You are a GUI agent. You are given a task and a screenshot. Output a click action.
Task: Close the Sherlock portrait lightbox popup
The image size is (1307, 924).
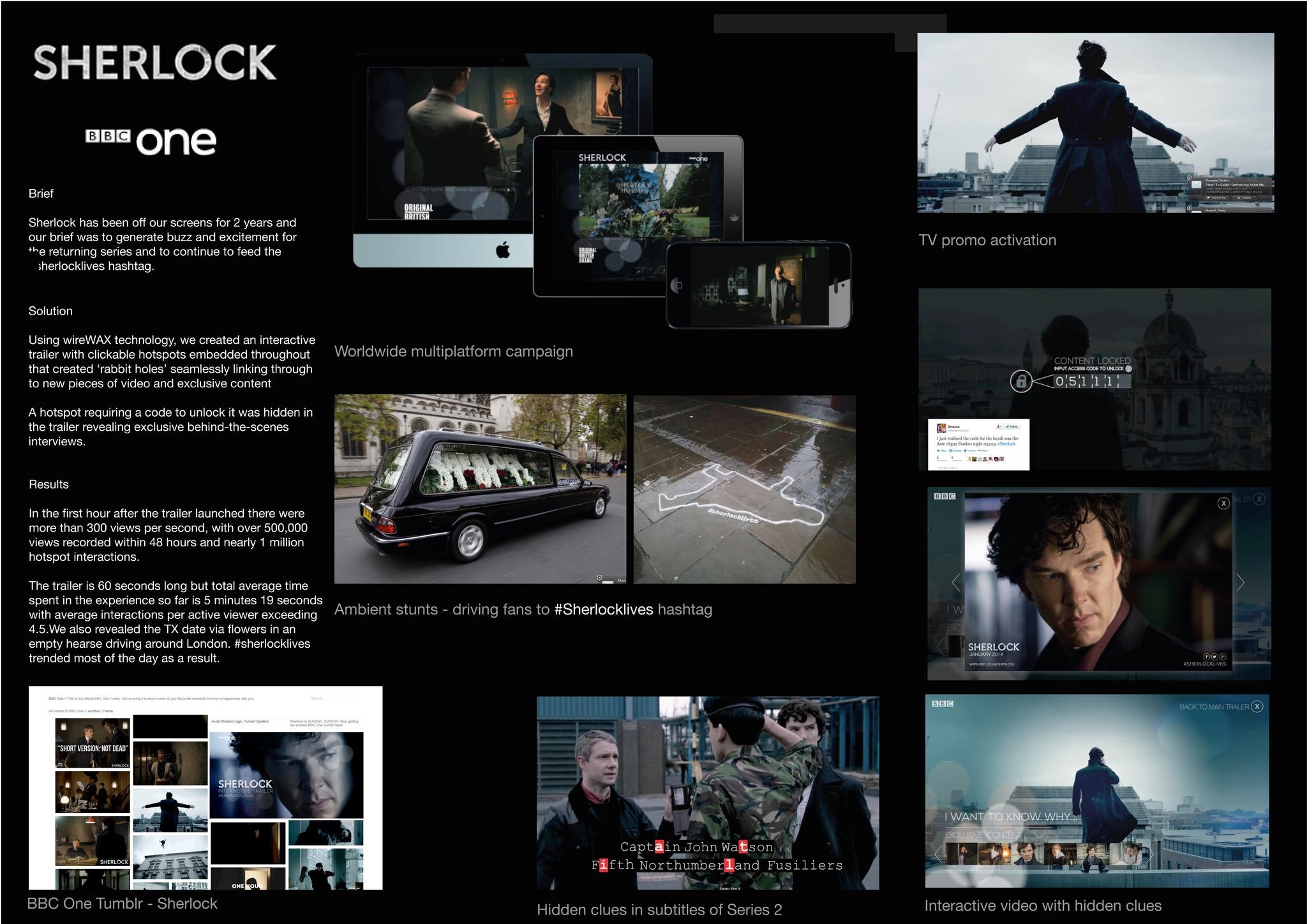1223,503
